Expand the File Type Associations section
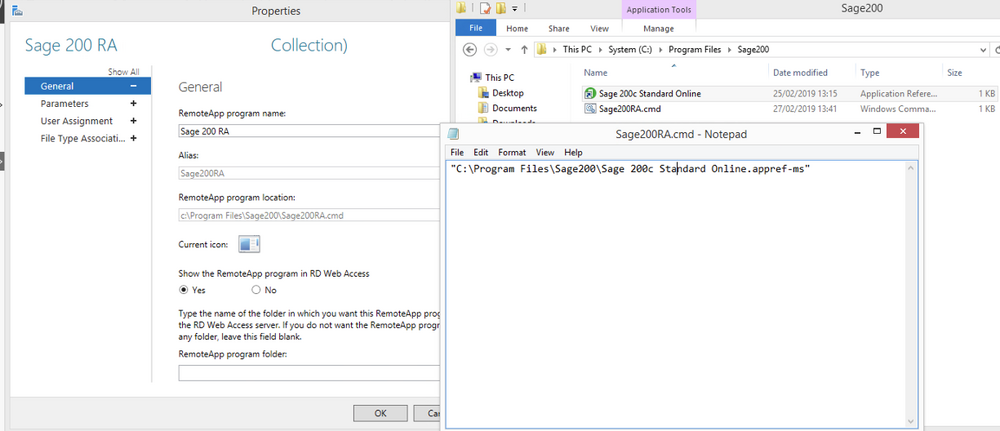Viewport: 1000px width, 431px height. (x=133, y=138)
